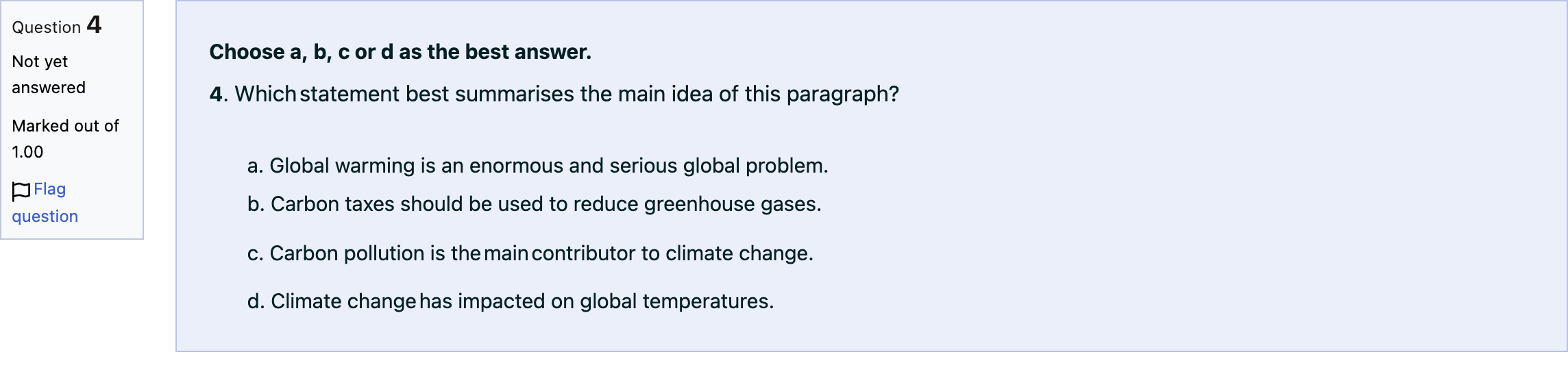Click the 'Question 4' heading in sidebar

(x=57, y=25)
